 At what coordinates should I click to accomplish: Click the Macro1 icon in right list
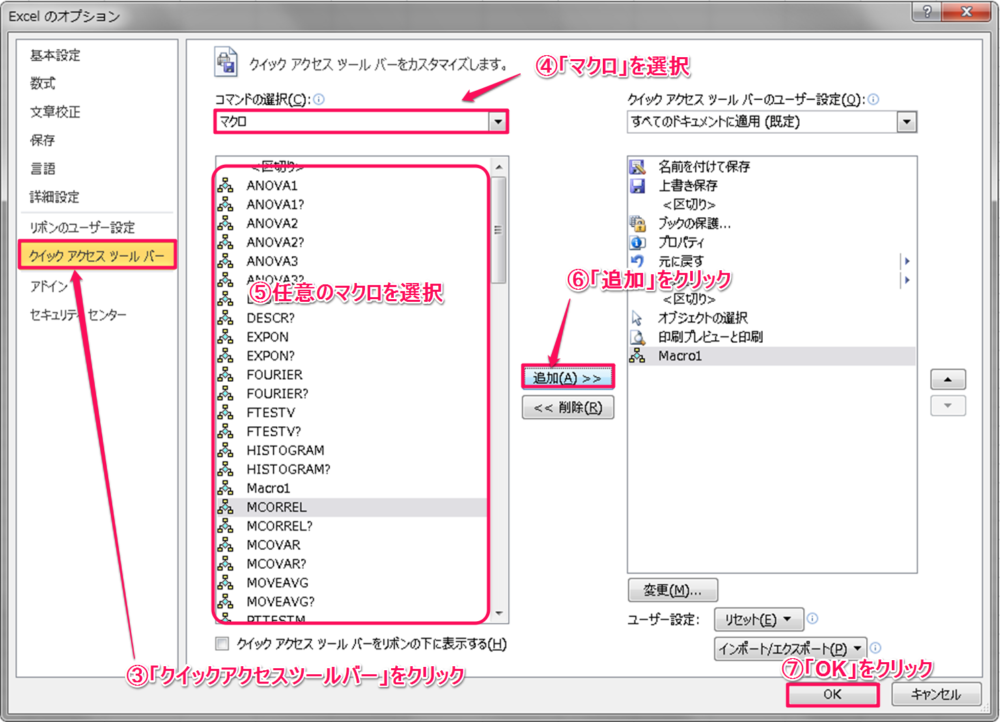click(x=637, y=356)
